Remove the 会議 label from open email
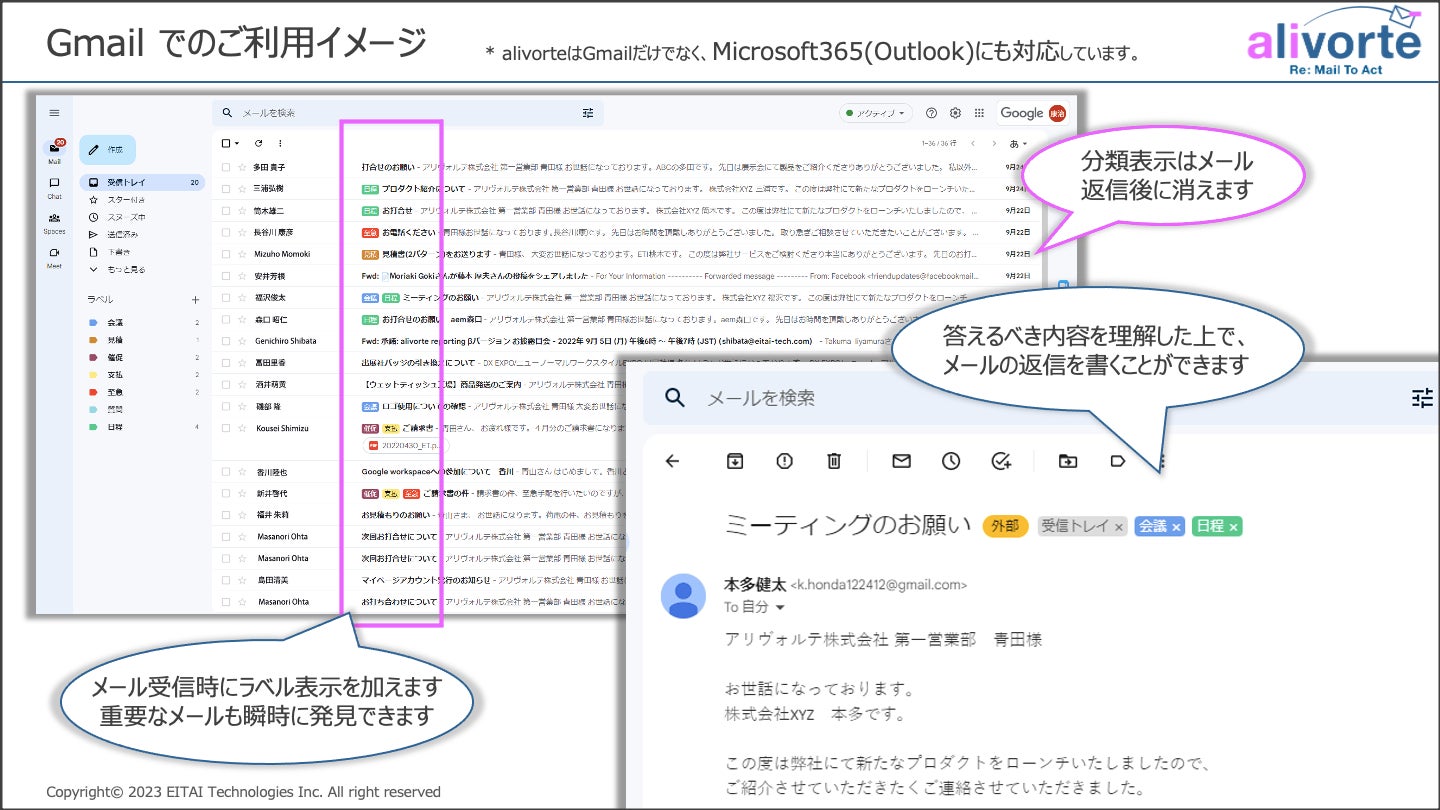 (x=1176, y=527)
